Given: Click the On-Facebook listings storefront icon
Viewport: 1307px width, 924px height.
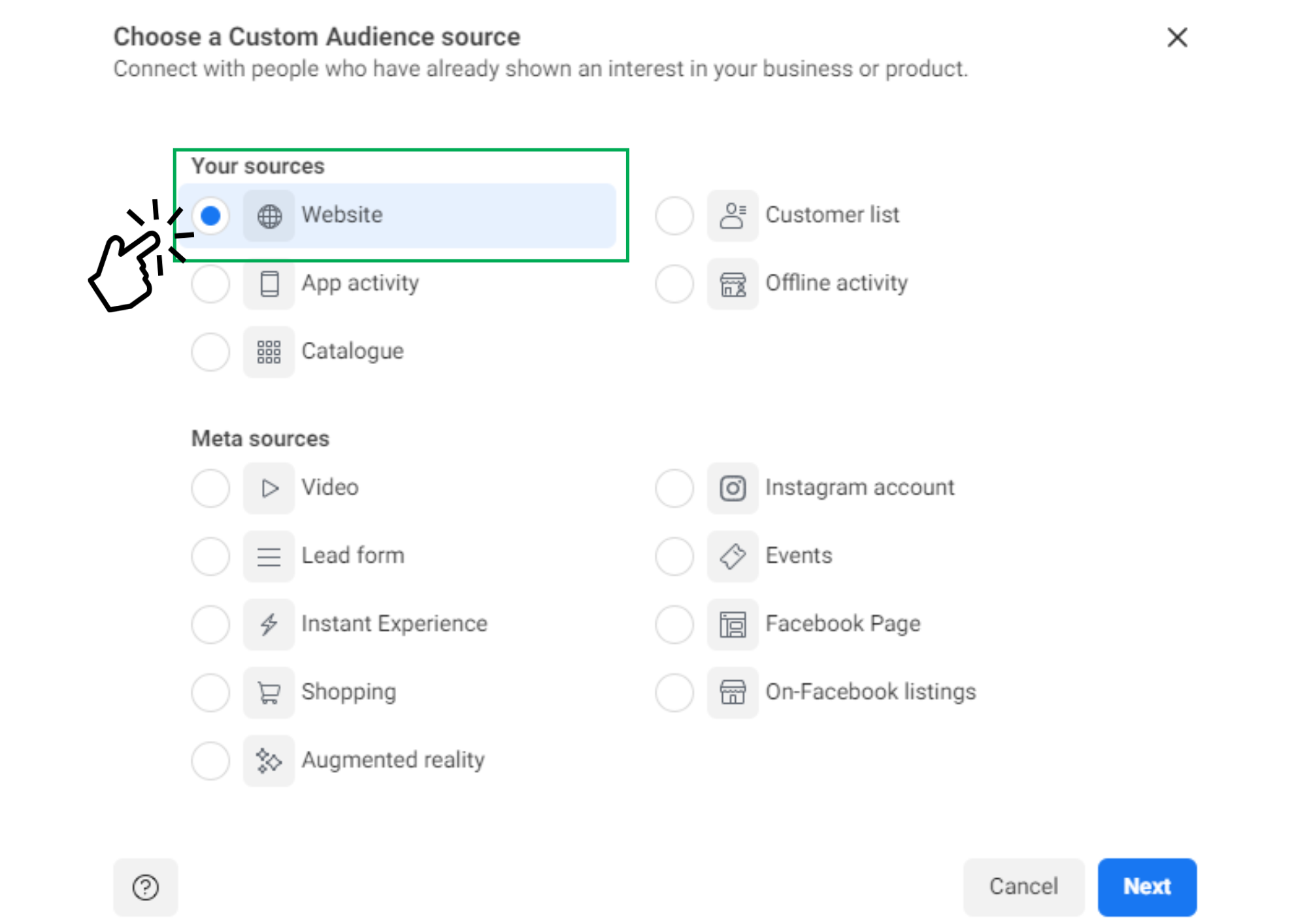Looking at the screenshot, I should point(733,693).
